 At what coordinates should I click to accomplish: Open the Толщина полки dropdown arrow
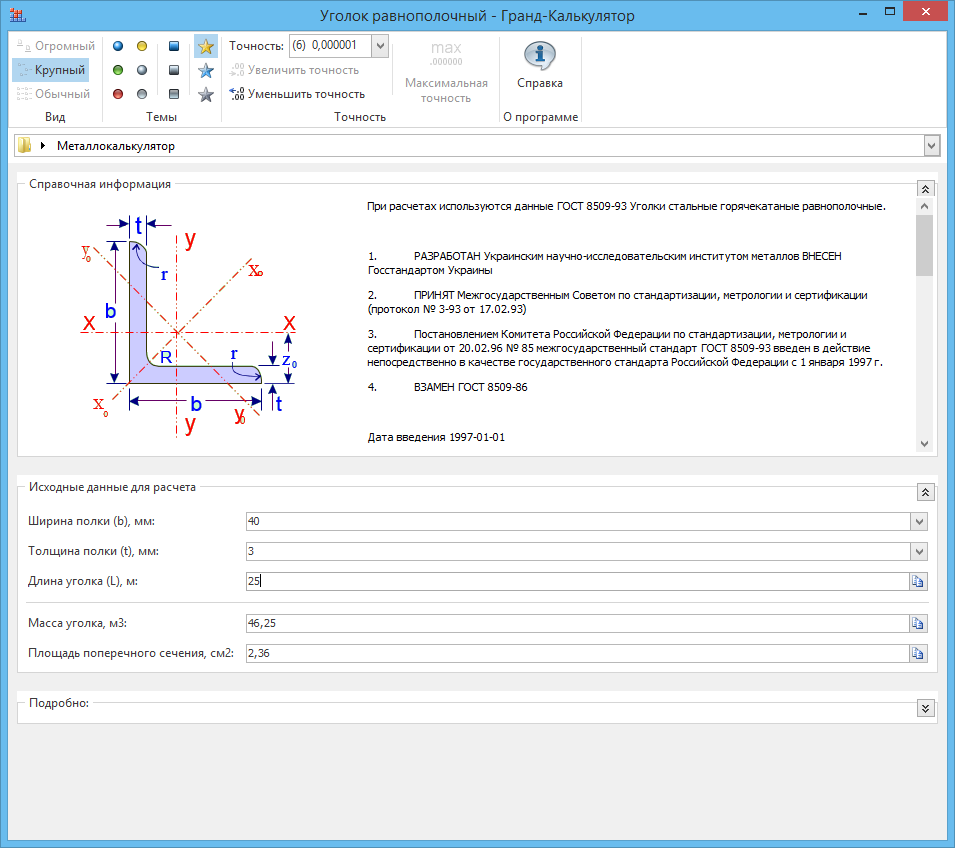[x=919, y=551]
